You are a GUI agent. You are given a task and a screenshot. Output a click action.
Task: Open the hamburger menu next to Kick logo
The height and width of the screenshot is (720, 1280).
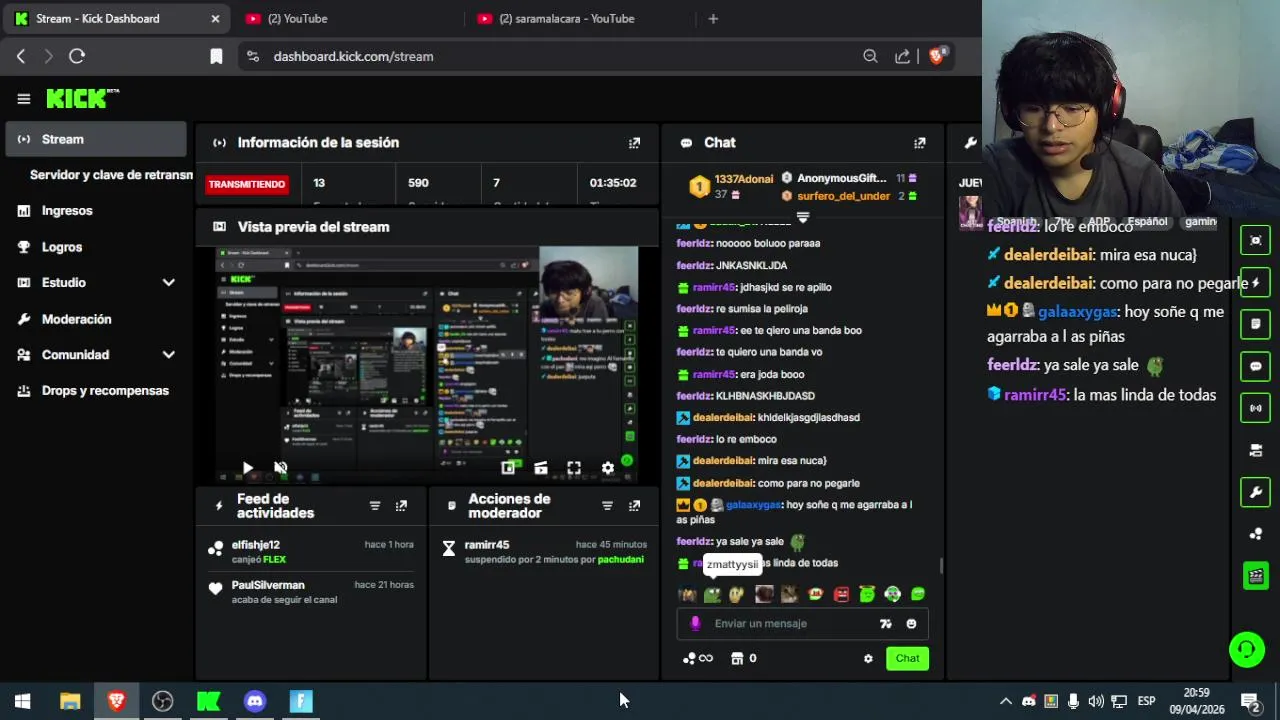24,99
